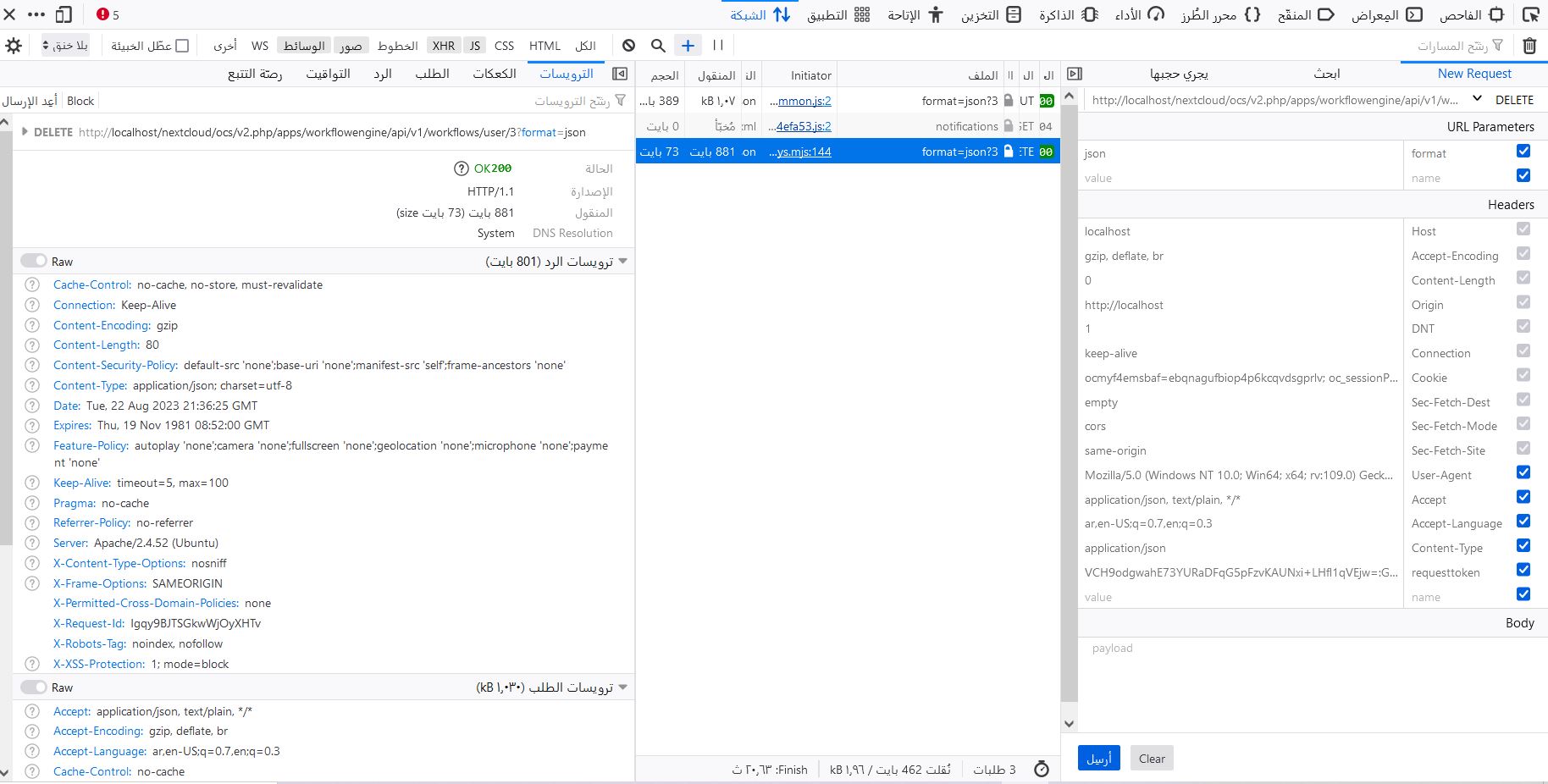Collapse the new request side panel
Viewport: 1548px width, 784px height.
coord(1075,74)
